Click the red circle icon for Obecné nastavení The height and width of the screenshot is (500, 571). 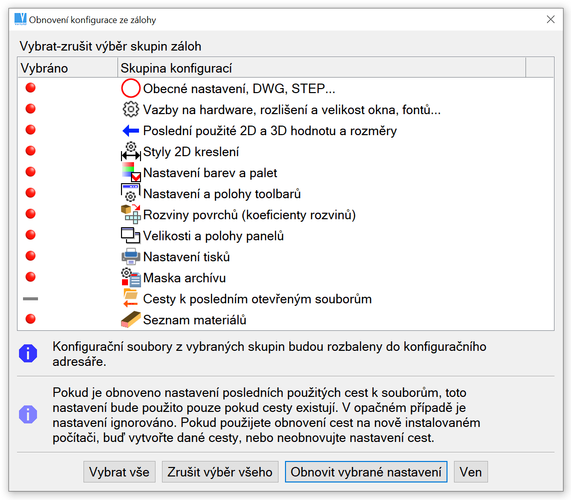click(131, 88)
